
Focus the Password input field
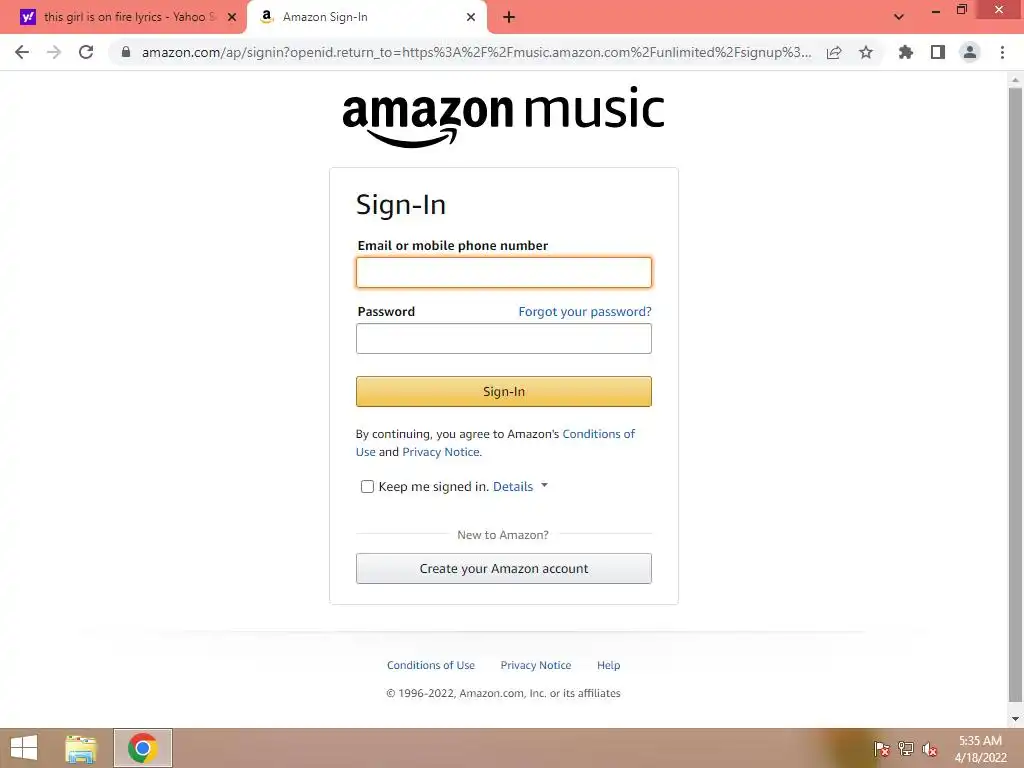click(504, 338)
